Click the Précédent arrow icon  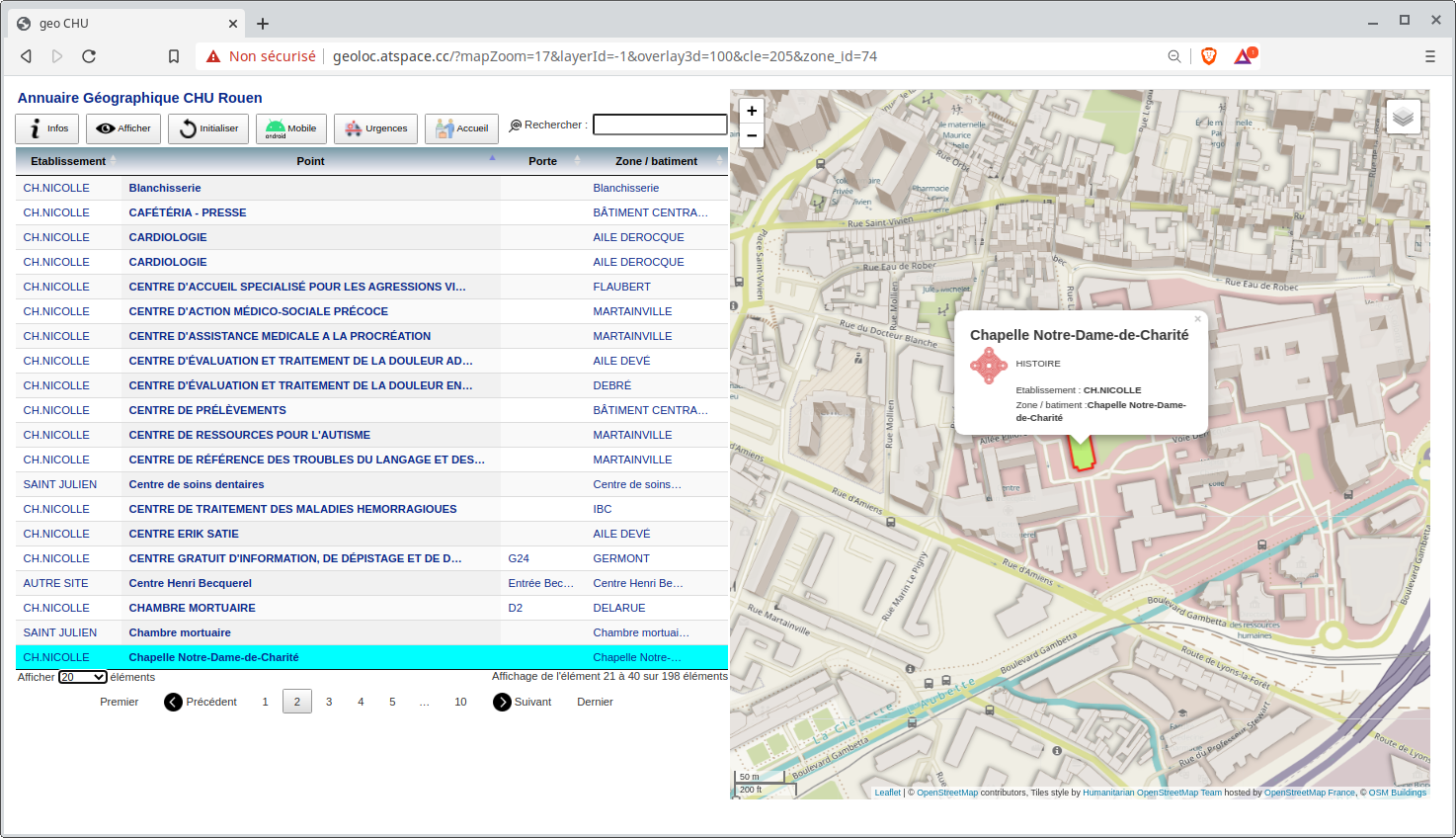[x=173, y=702]
